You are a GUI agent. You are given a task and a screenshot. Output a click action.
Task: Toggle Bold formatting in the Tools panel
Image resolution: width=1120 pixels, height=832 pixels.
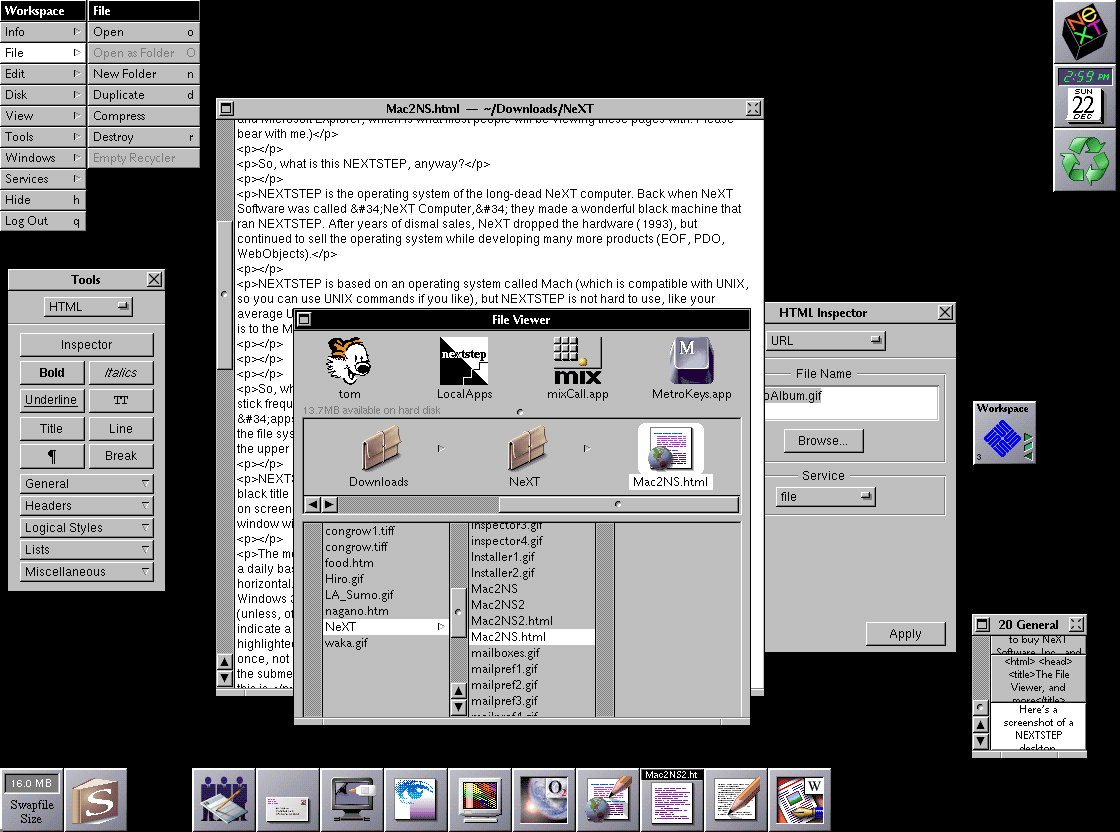pos(52,373)
